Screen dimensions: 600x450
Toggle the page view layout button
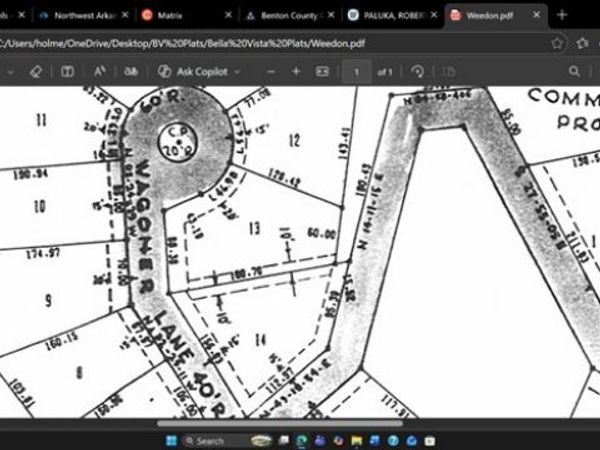(x=67, y=72)
